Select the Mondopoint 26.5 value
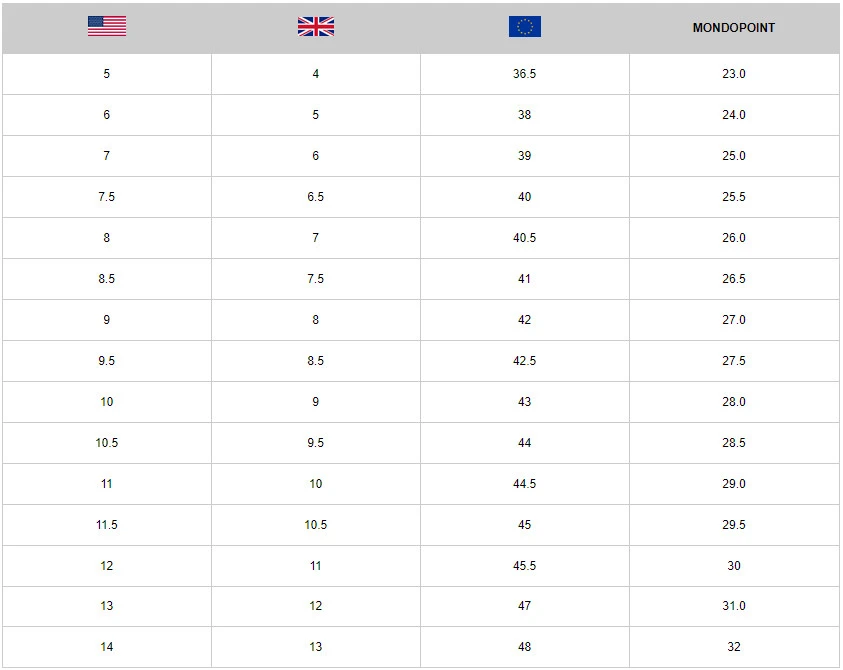The image size is (843, 670). [x=734, y=279]
